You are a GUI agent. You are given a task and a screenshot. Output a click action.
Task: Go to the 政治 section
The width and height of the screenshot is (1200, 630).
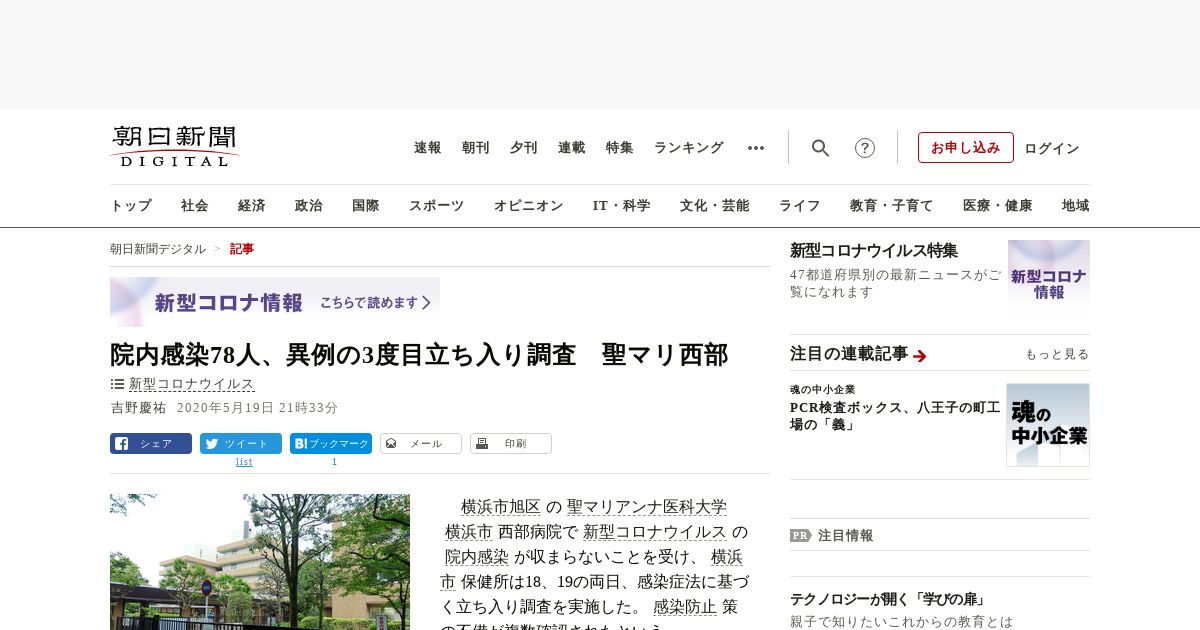click(x=309, y=206)
